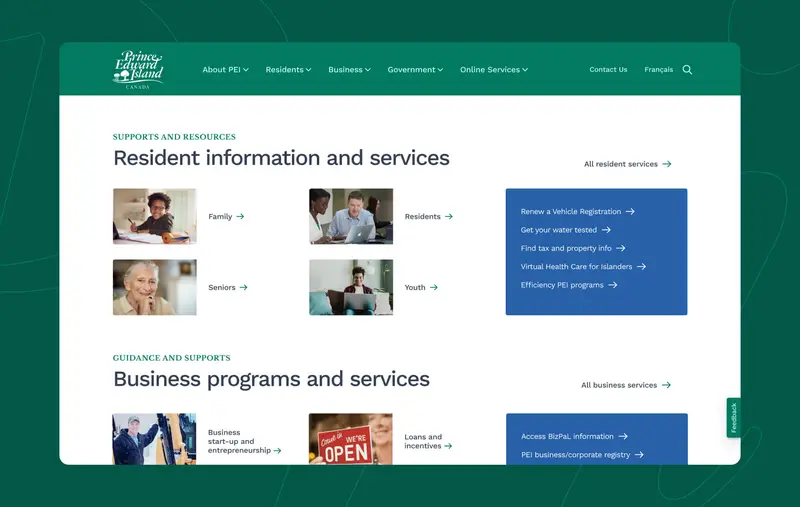The height and width of the screenshot is (507, 800).
Task: Click the arrow beside Youth
Action: click(x=434, y=288)
